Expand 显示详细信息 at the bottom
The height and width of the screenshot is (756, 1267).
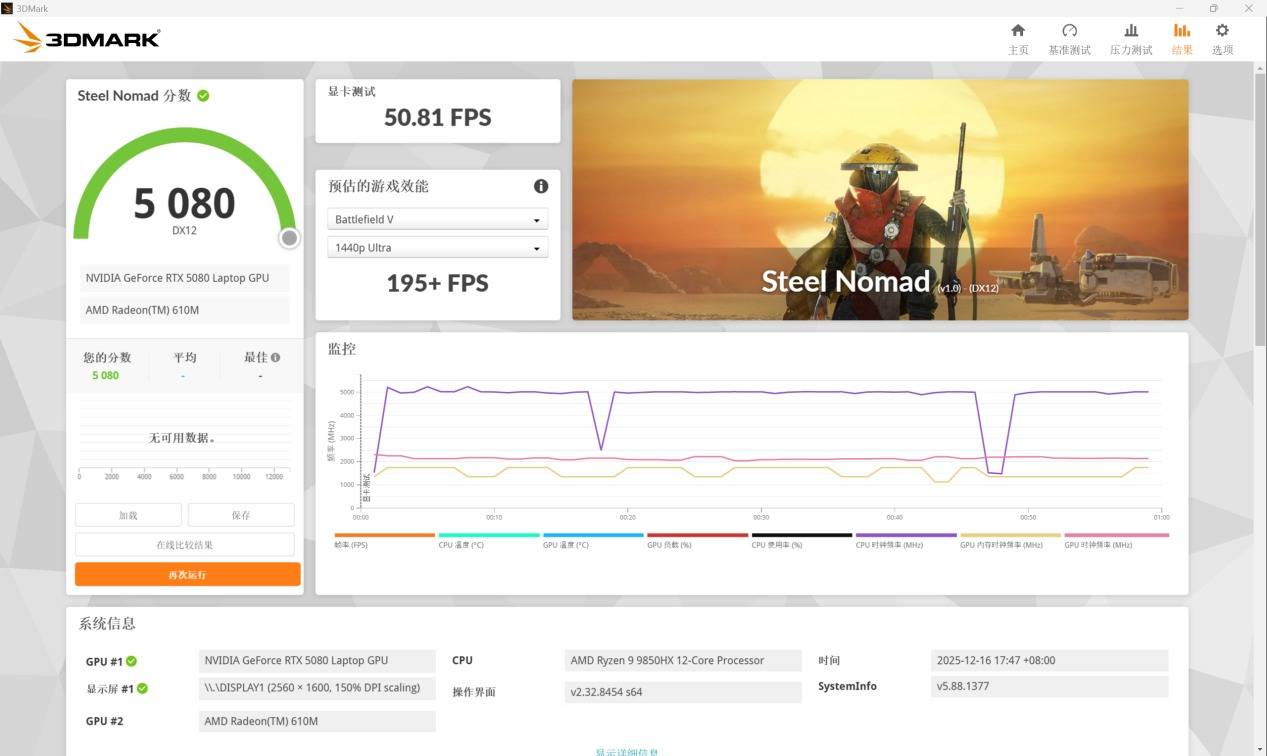[627, 752]
